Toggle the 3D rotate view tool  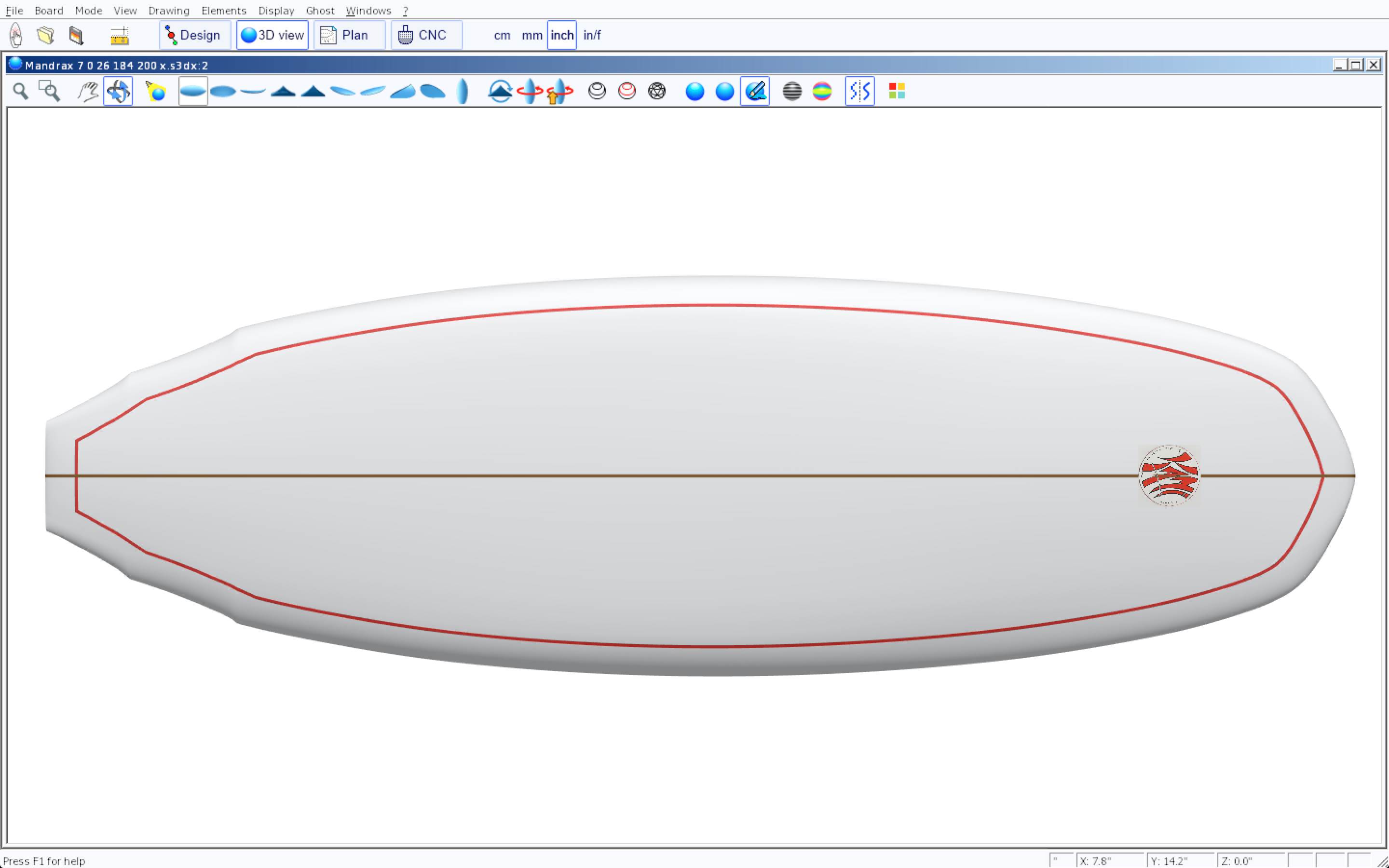click(118, 91)
